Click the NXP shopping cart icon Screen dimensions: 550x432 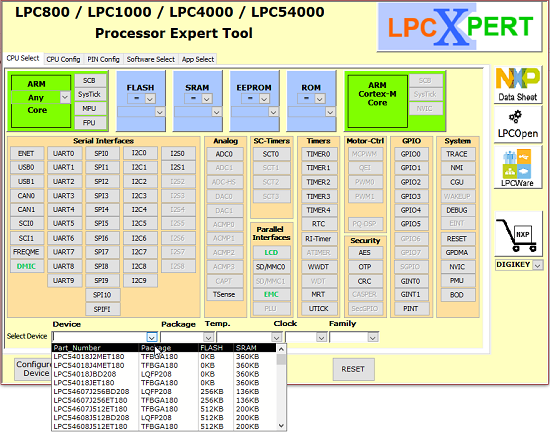click(518, 234)
